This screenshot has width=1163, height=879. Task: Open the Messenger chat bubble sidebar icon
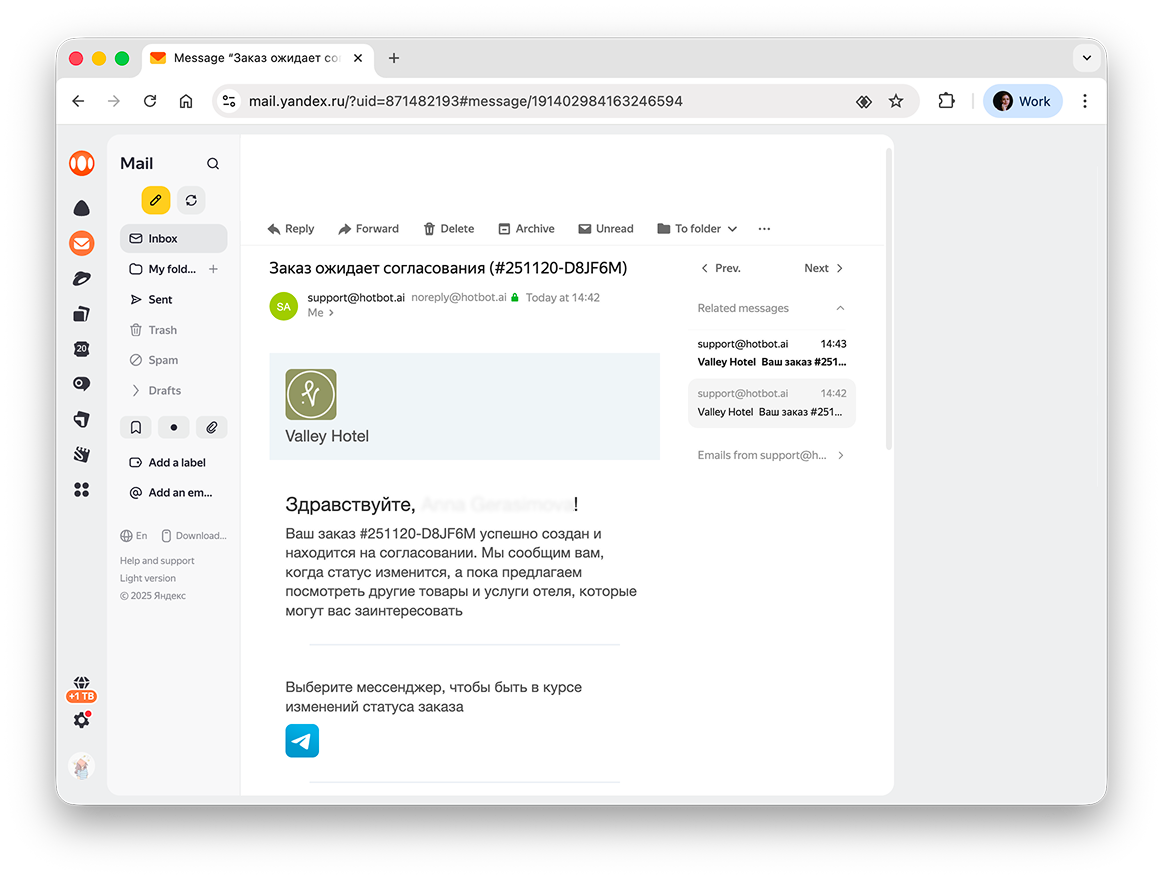(x=82, y=383)
